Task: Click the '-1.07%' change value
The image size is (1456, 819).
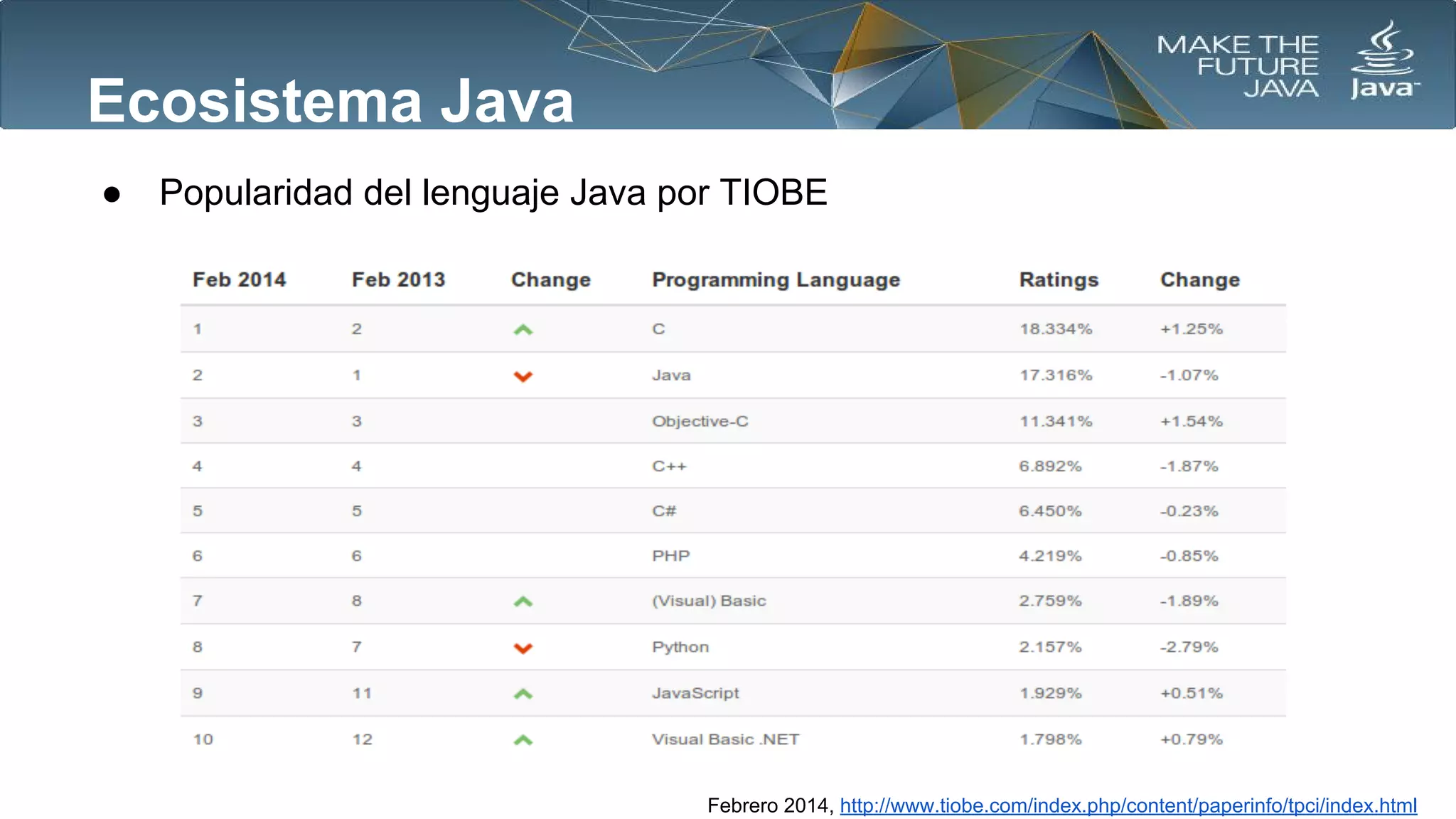Action: [1189, 375]
